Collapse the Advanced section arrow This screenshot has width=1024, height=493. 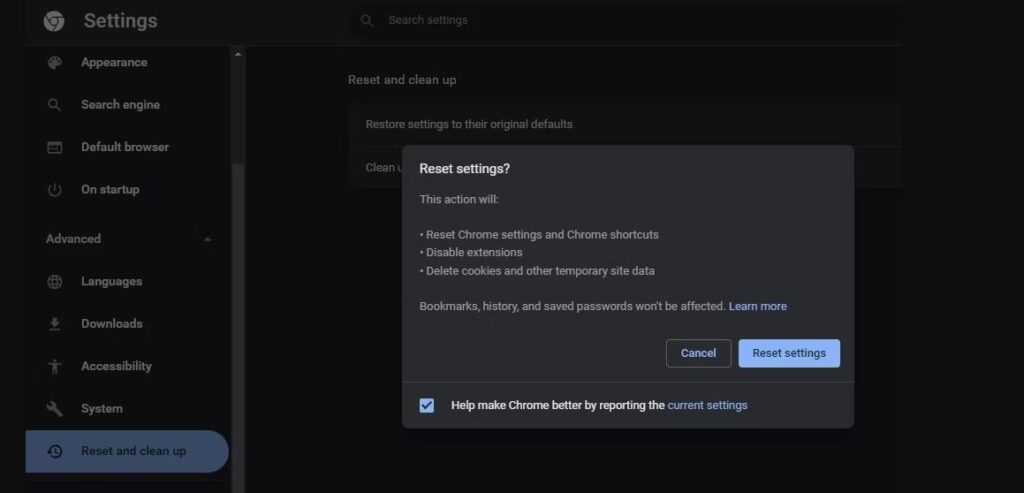208,239
